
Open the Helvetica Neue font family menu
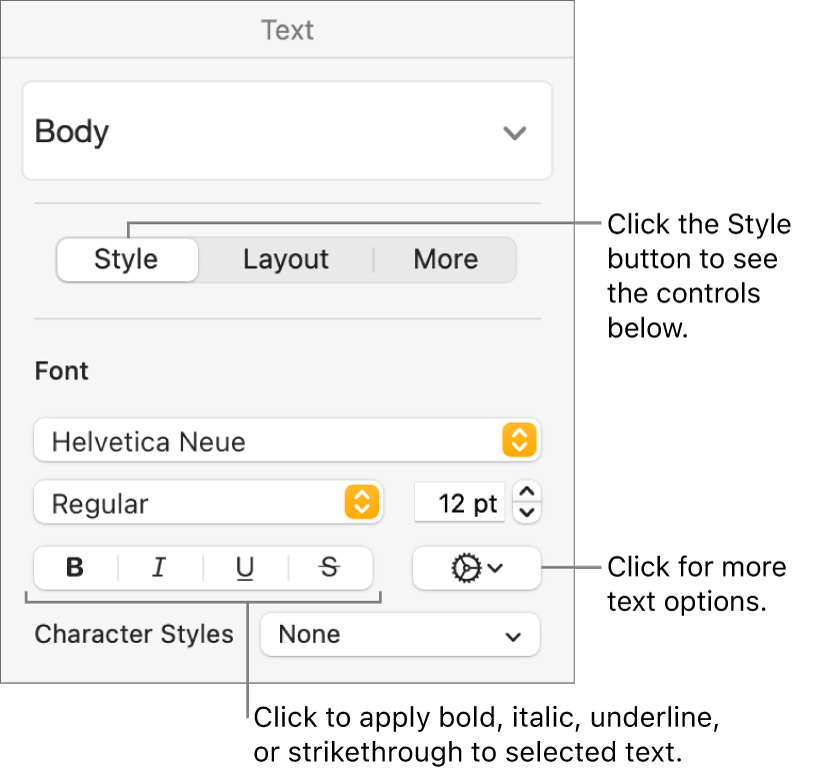pyautogui.click(x=270, y=440)
